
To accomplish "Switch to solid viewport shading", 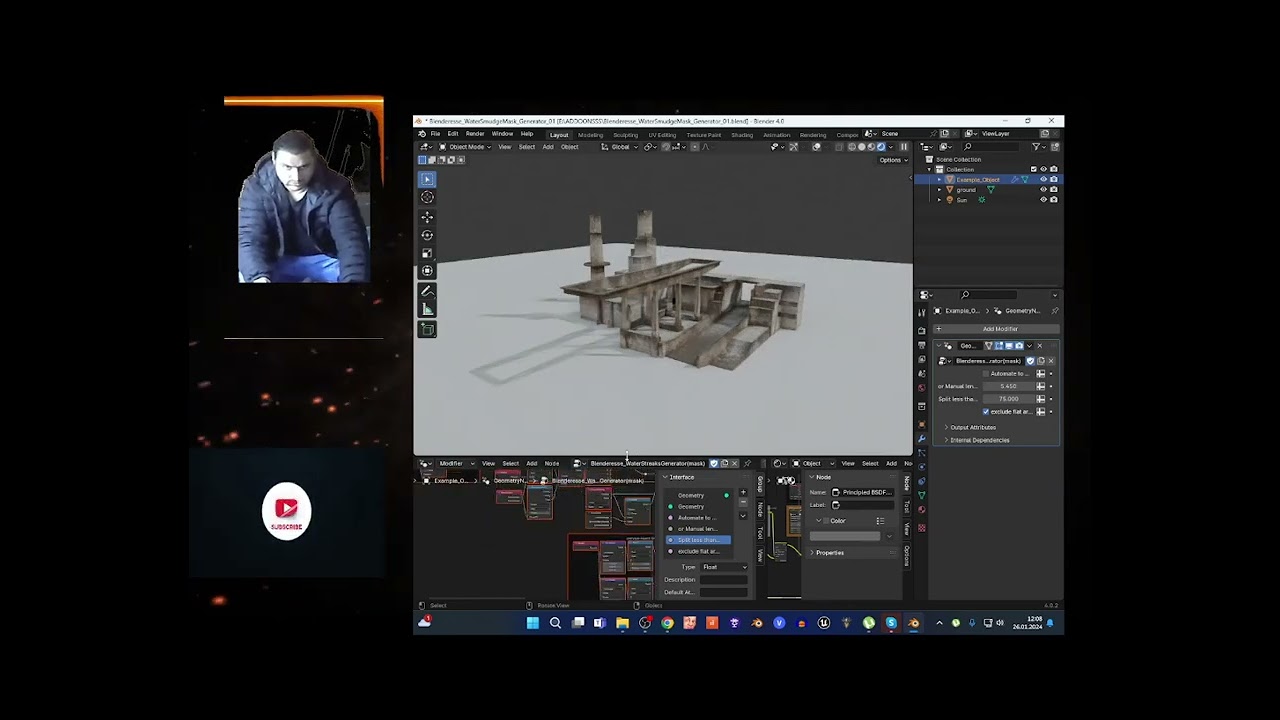I will point(861,147).
